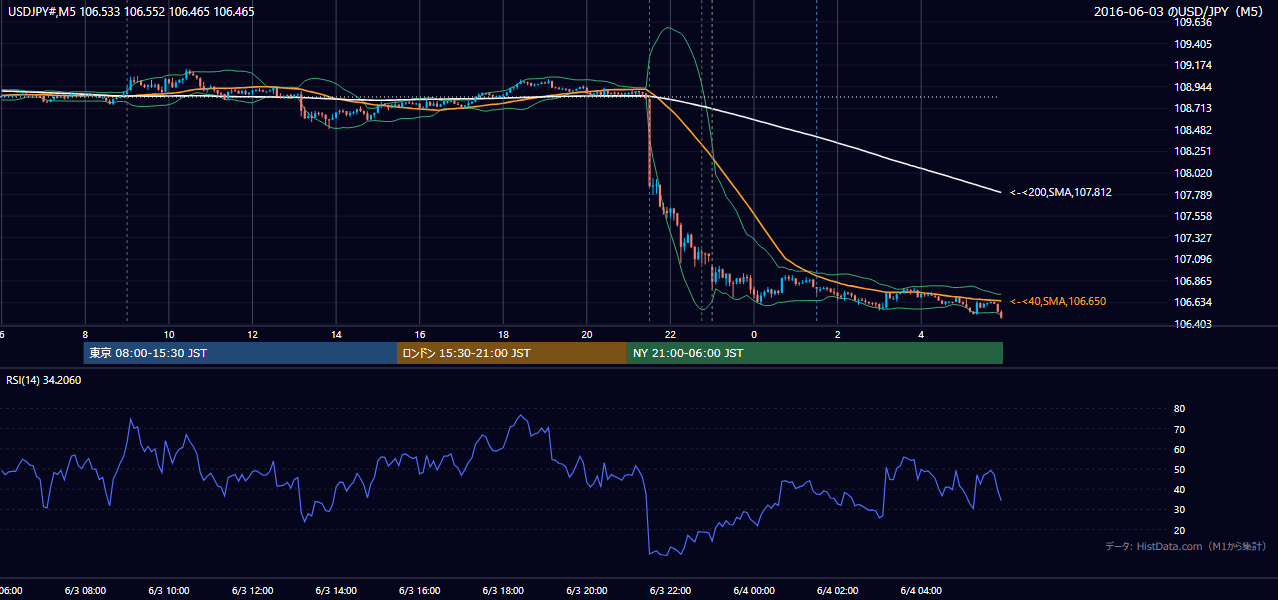Click hour label 12 under the price chart

(x=253, y=334)
